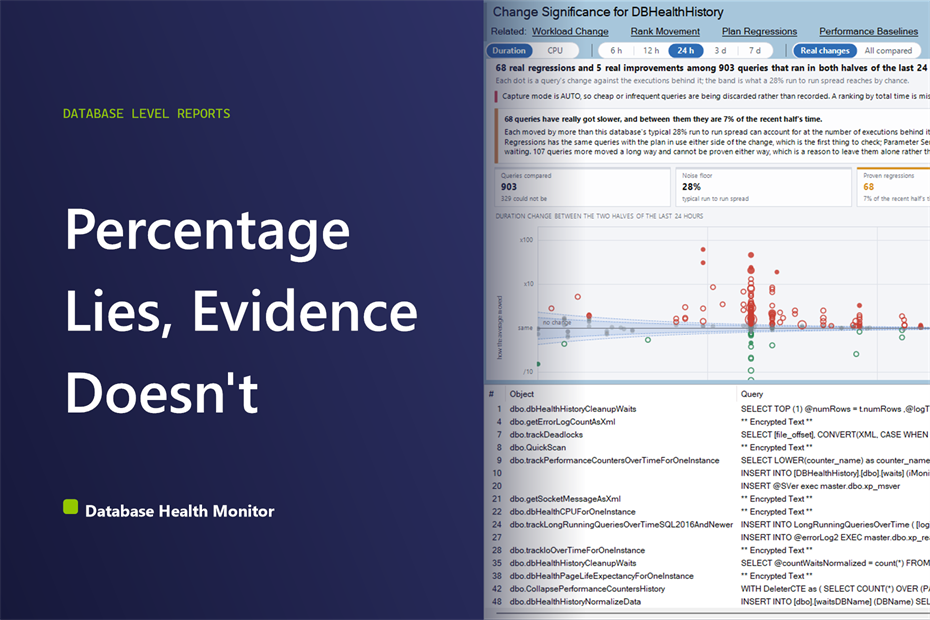The width and height of the screenshot is (930, 620).
Task: Select row 35 dbo.dbHealthHistoryCleanupWaits
Action: point(708,563)
